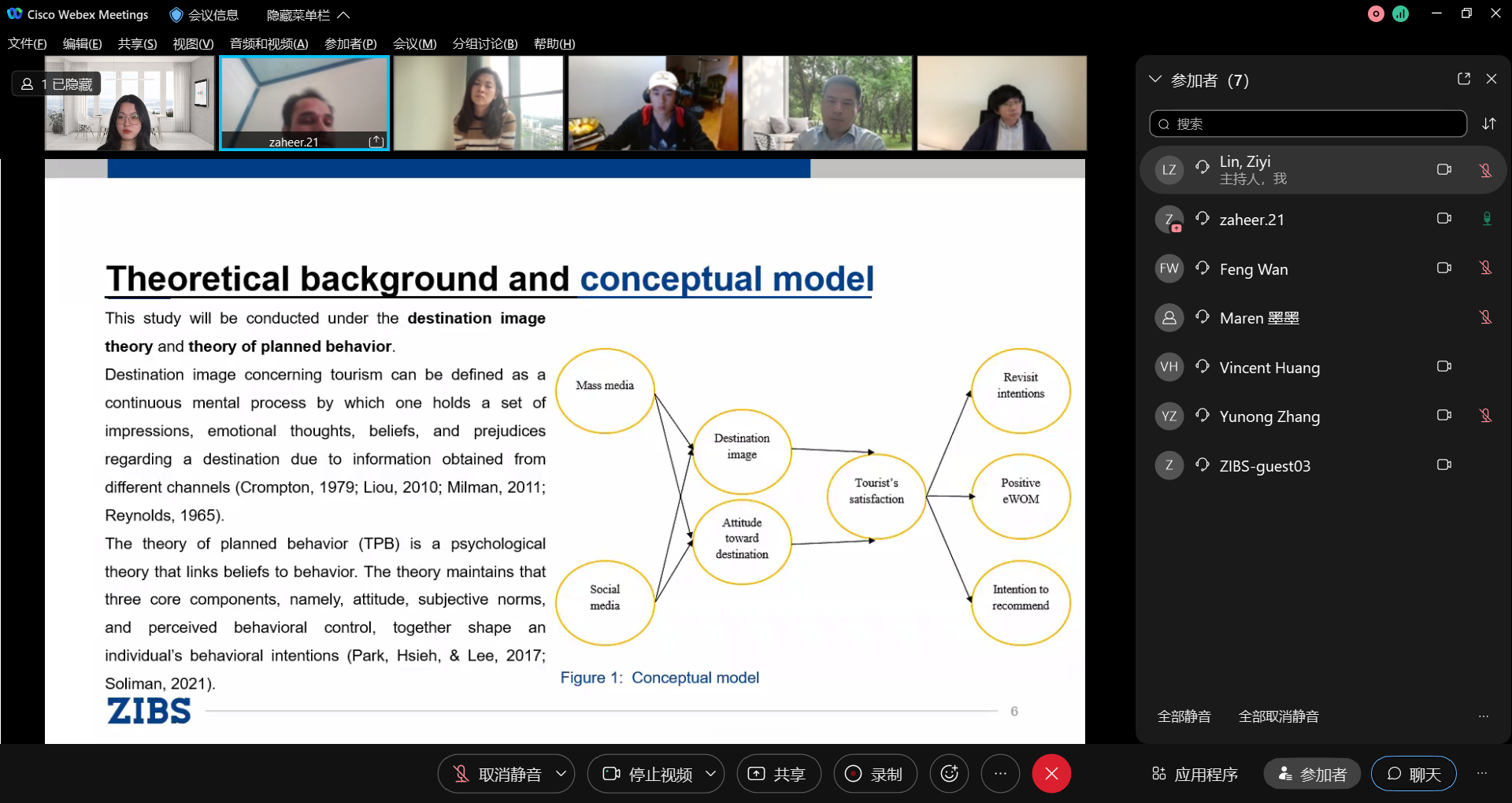Open the Apps (应用程序) panel
The width and height of the screenshot is (1512, 803).
coord(1195,775)
